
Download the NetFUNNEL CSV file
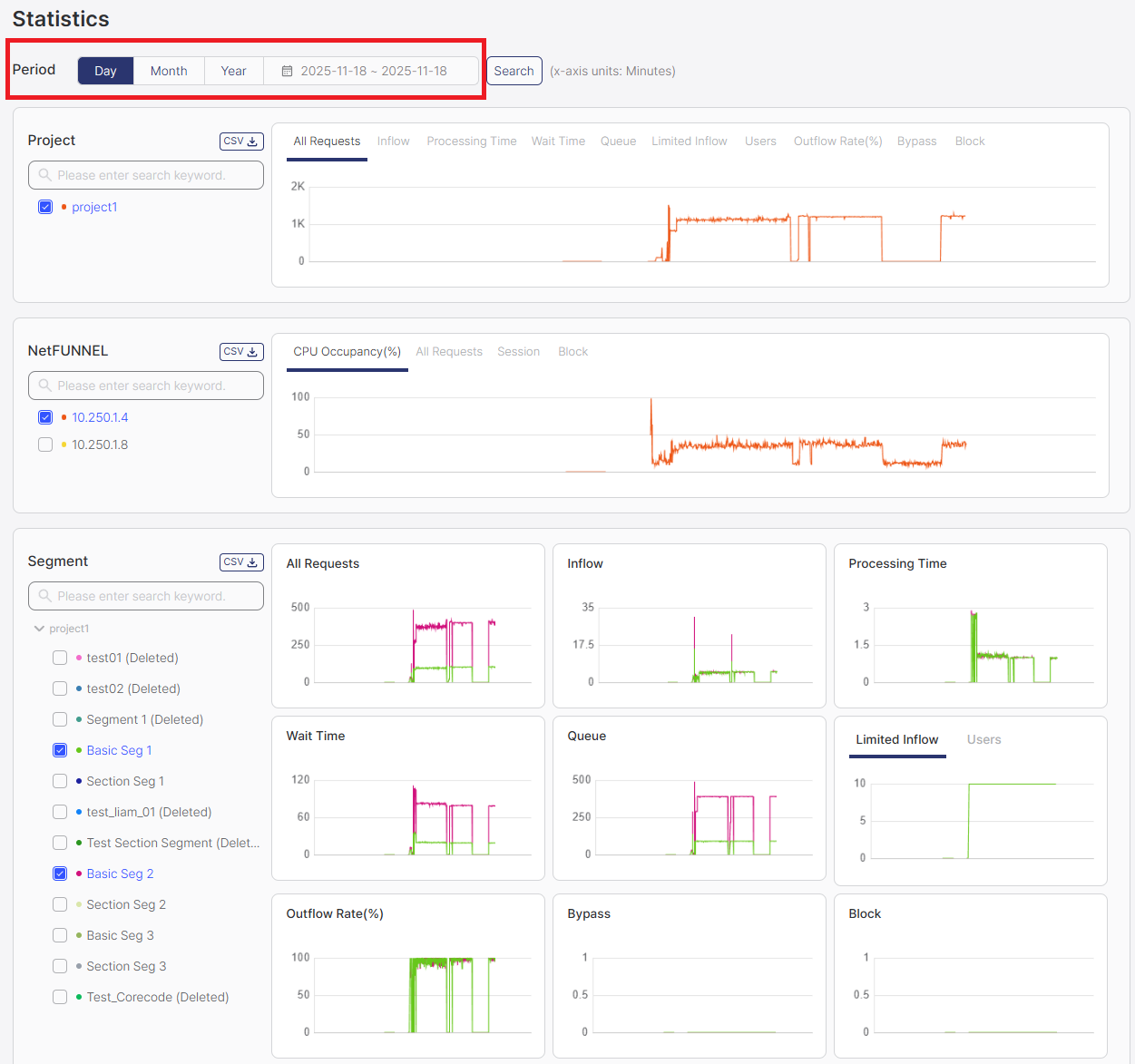coord(241,352)
